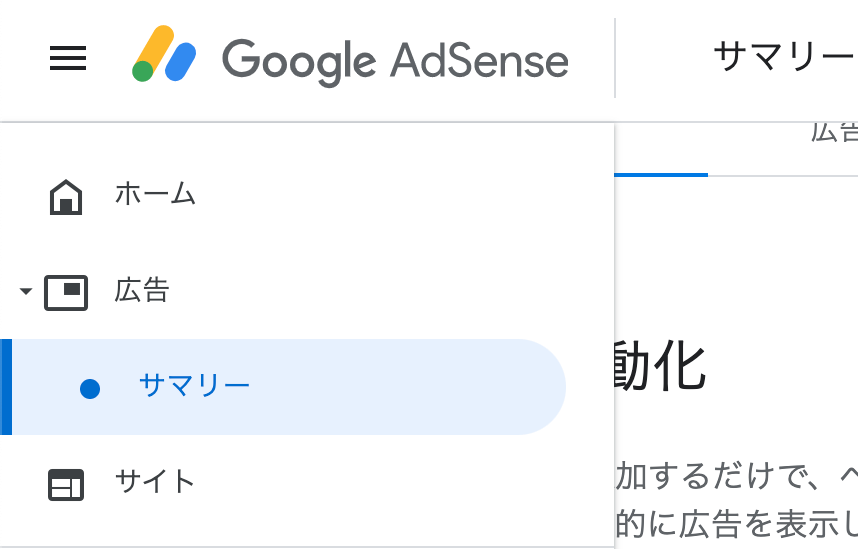This screenshot has width=858, height=549.
Task: Click the blue bullet beside サマリー
Action: coord(90,389)
